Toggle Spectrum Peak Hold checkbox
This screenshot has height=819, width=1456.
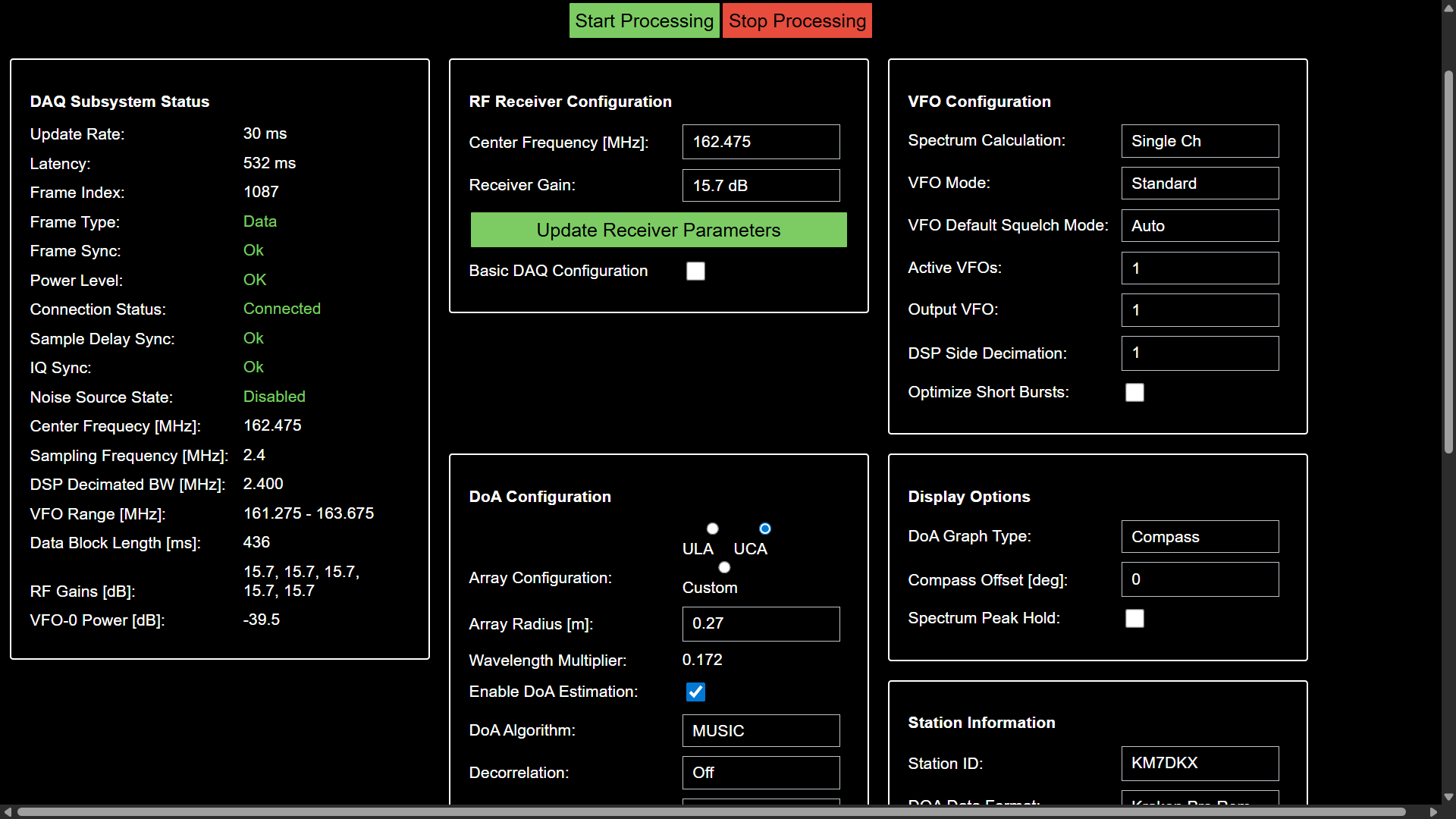[x=1134, y=619]
